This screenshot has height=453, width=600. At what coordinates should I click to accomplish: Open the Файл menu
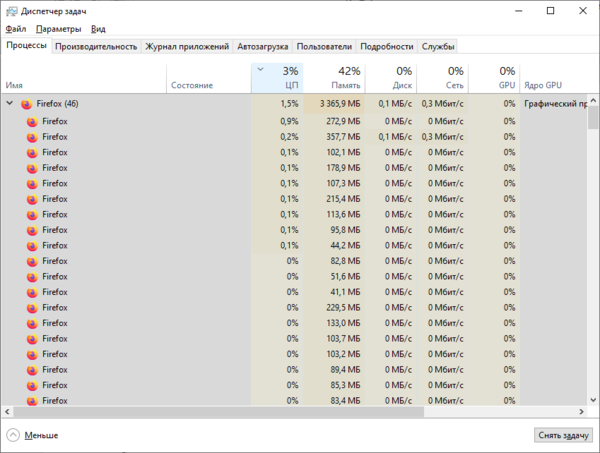pos(15,30)
